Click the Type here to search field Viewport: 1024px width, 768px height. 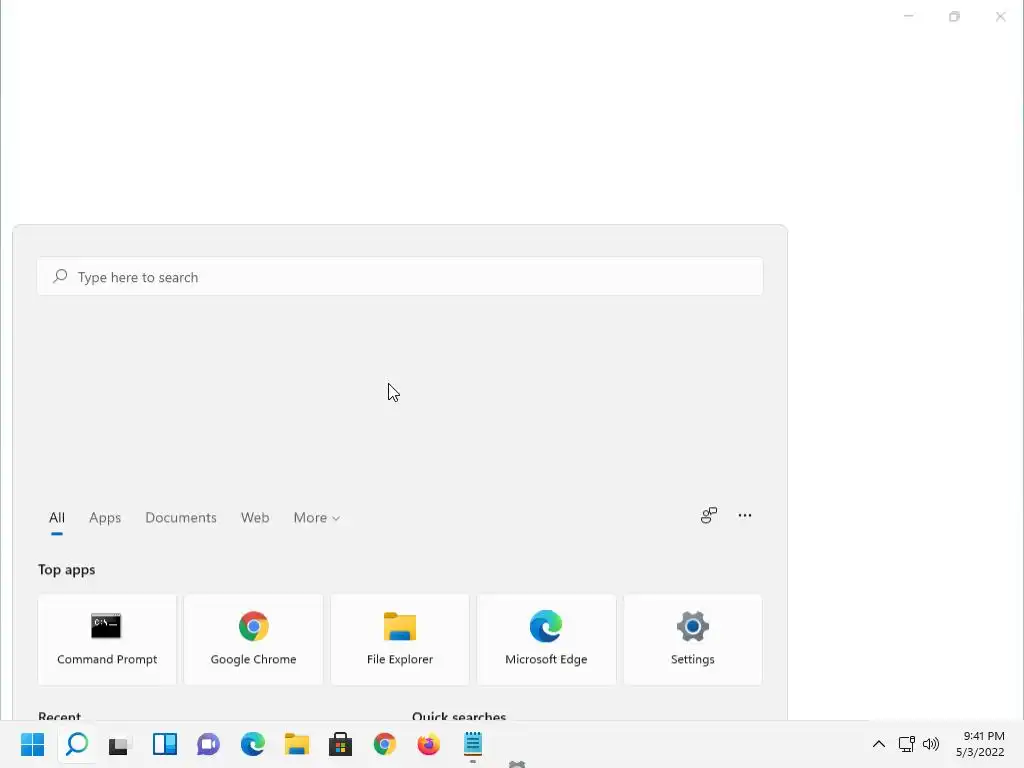click(x=400, y=277)
